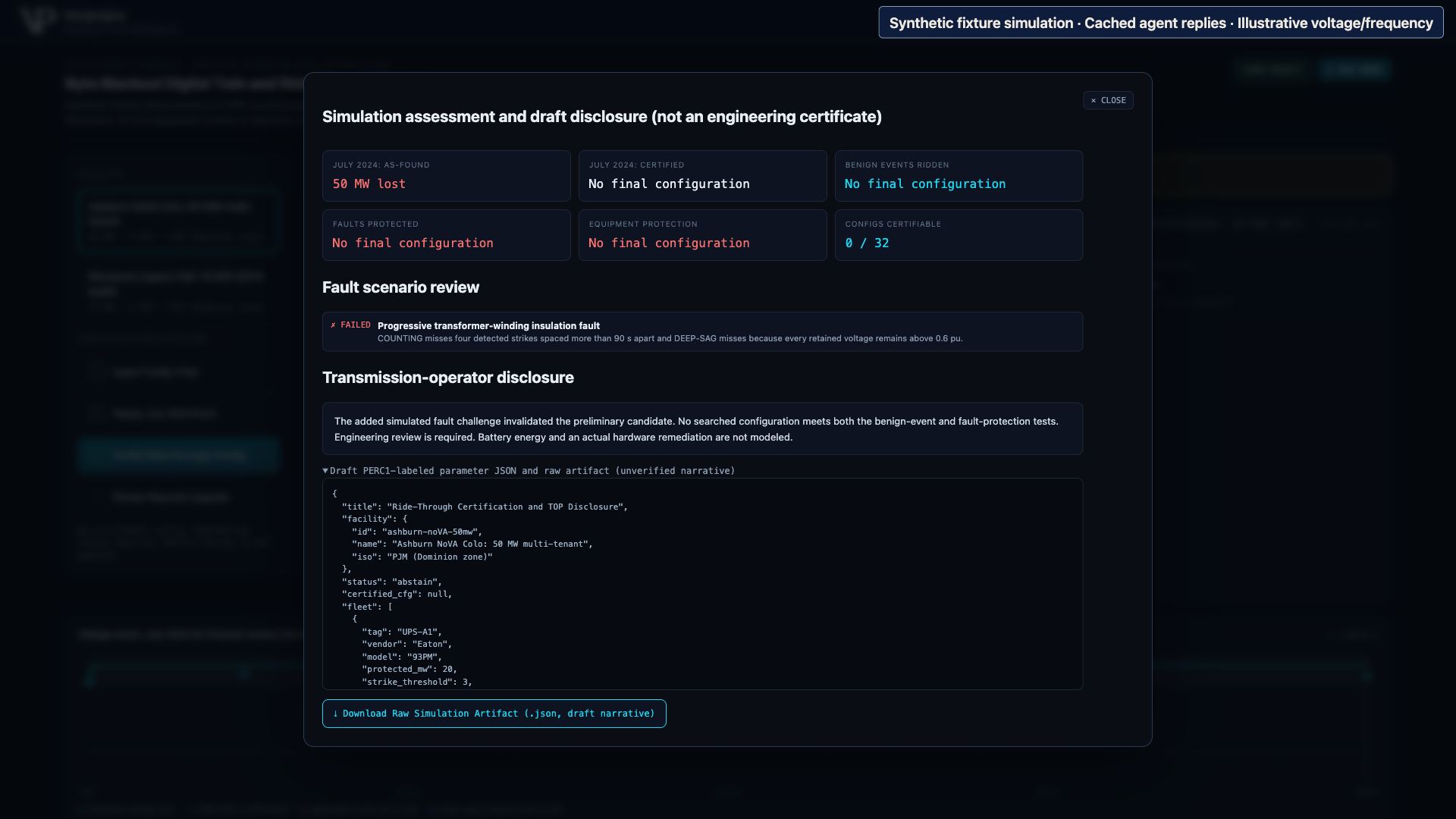Open the Benign Events Ridden card
The width and height of the screenshot is (1456, 819).
click(959, 176)
